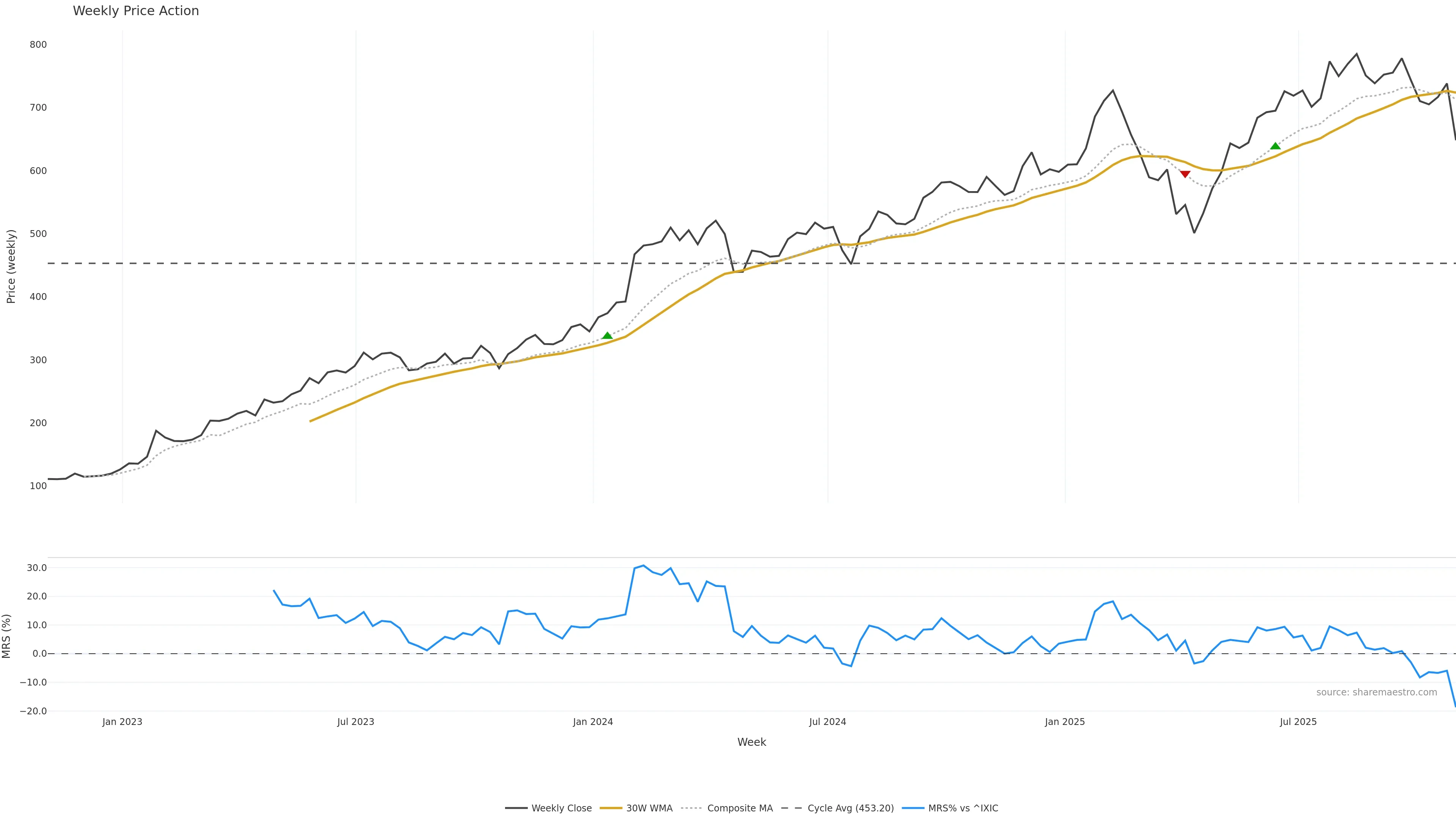Click the Jan 2024 x-axis tick label
This screenshot has width=1456, height=819.
pos(592,722)
